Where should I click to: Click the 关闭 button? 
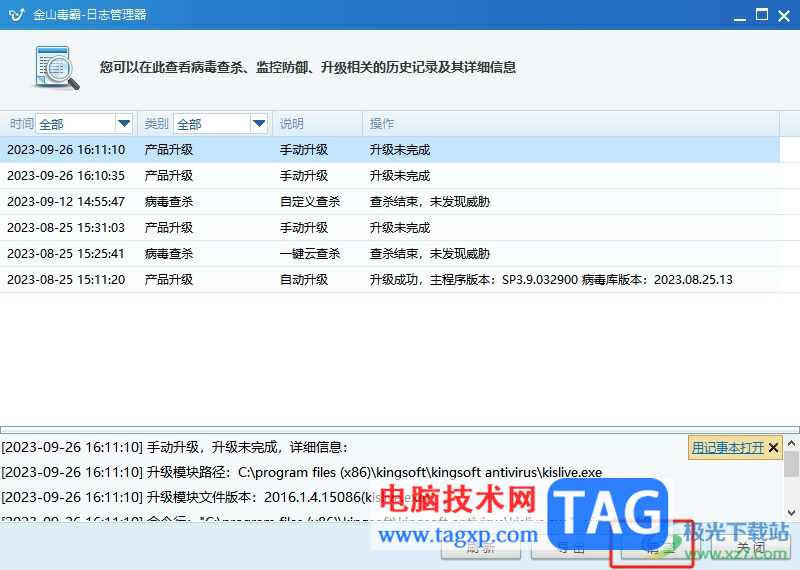point(751,548)
